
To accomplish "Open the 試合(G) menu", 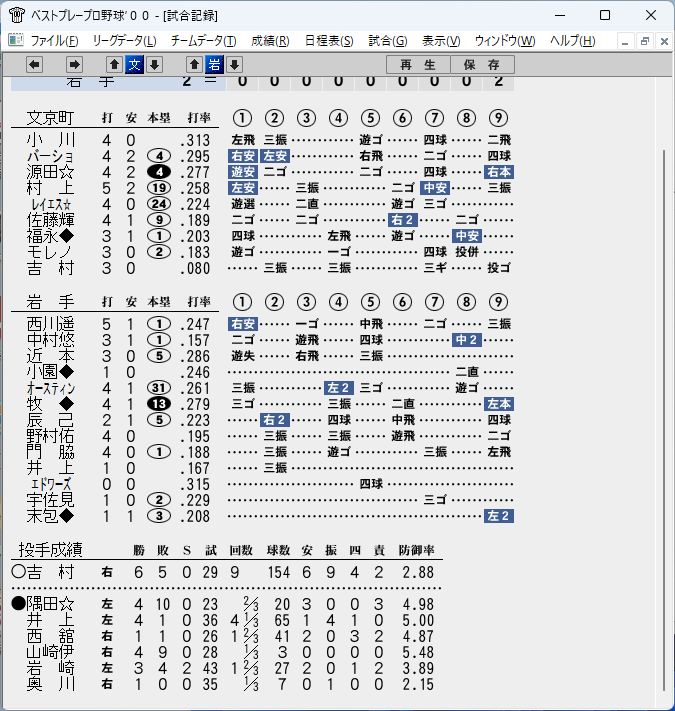I will point(388,41).
